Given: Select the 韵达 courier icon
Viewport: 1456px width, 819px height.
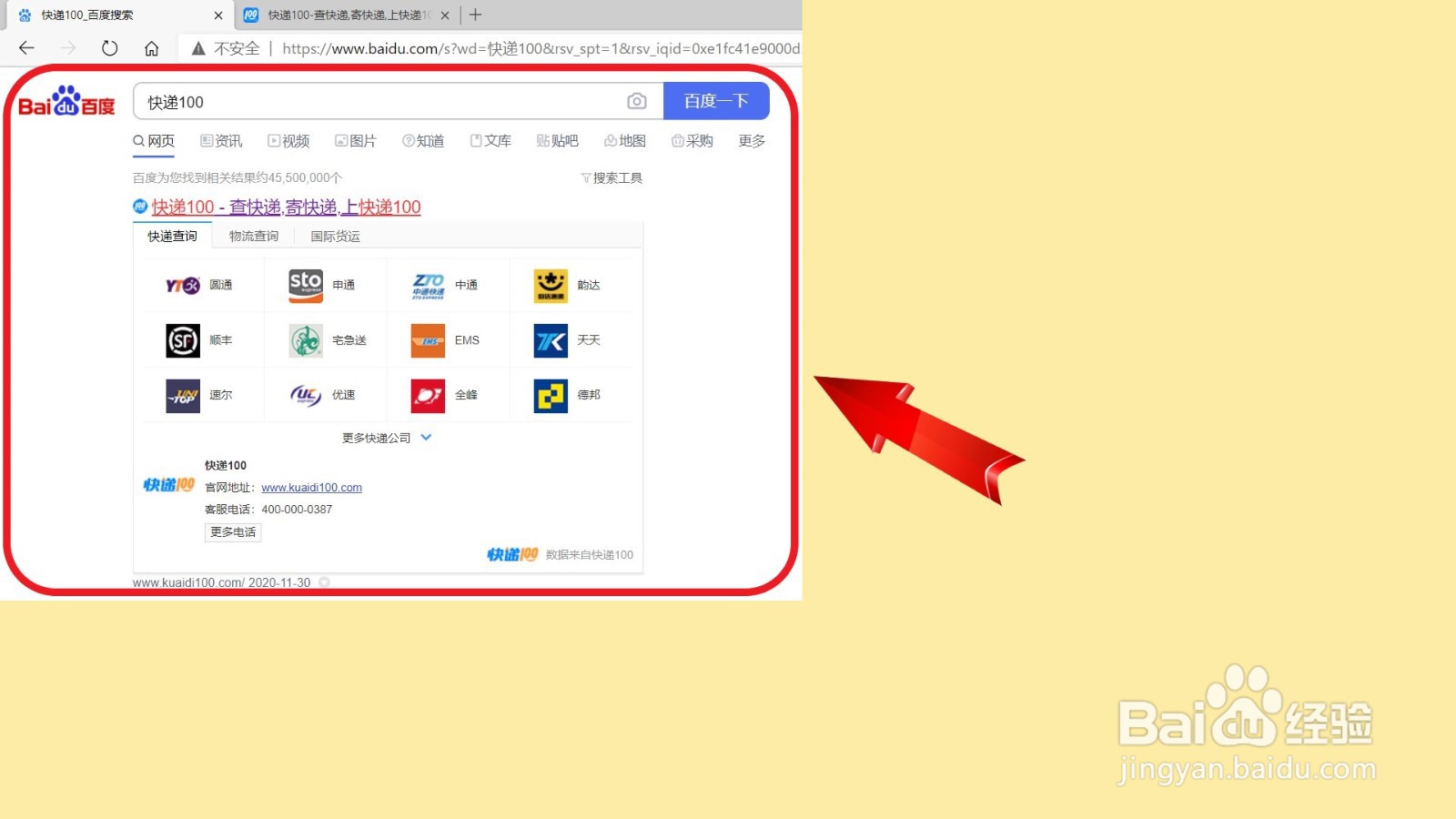Looking at the screenshot, I should pos(551,286).
